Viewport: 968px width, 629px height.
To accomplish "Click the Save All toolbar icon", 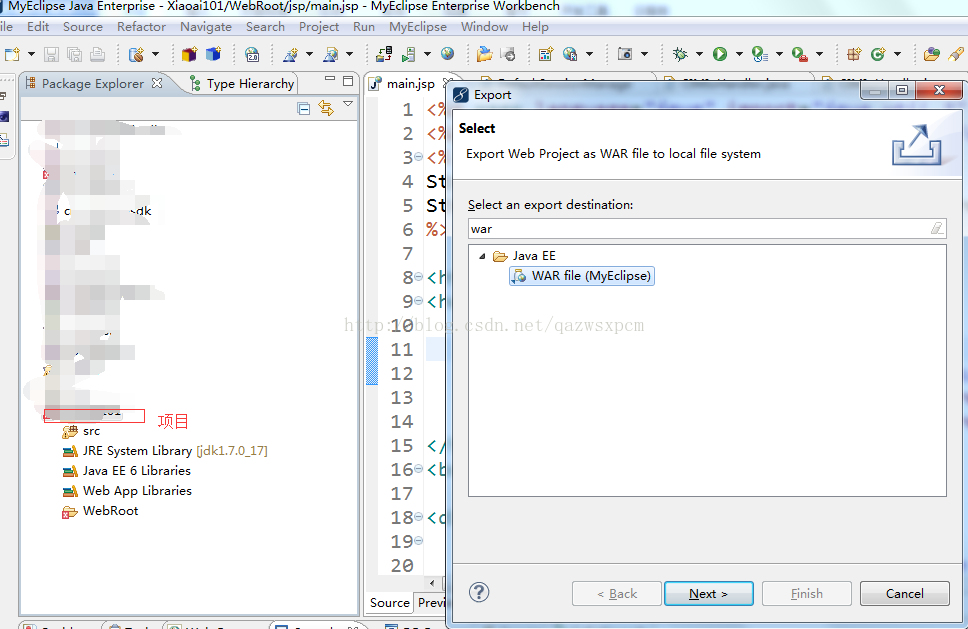I will (x=75, y=54).
